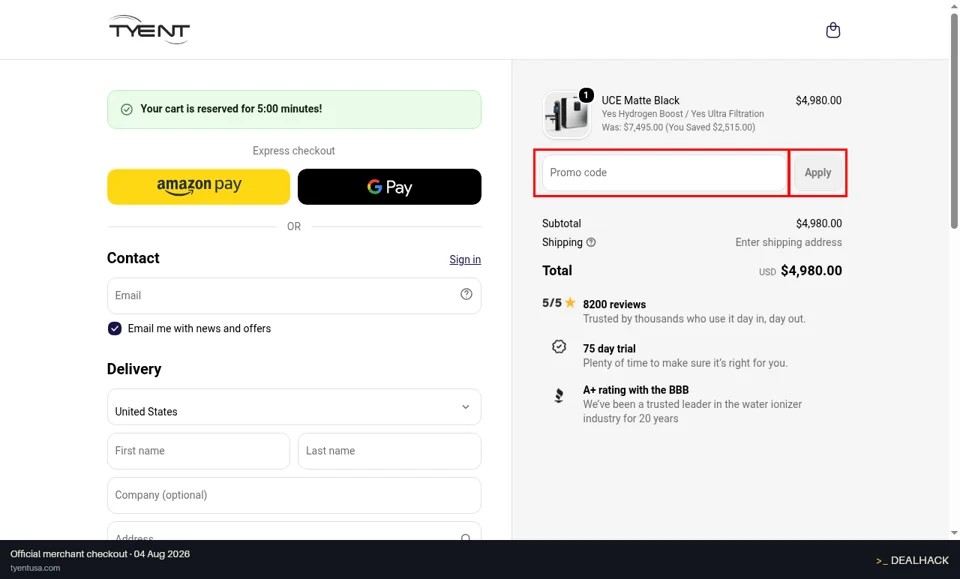
Task: Click the 75 day trial badge icon
Action: click(x=559, y=347)
